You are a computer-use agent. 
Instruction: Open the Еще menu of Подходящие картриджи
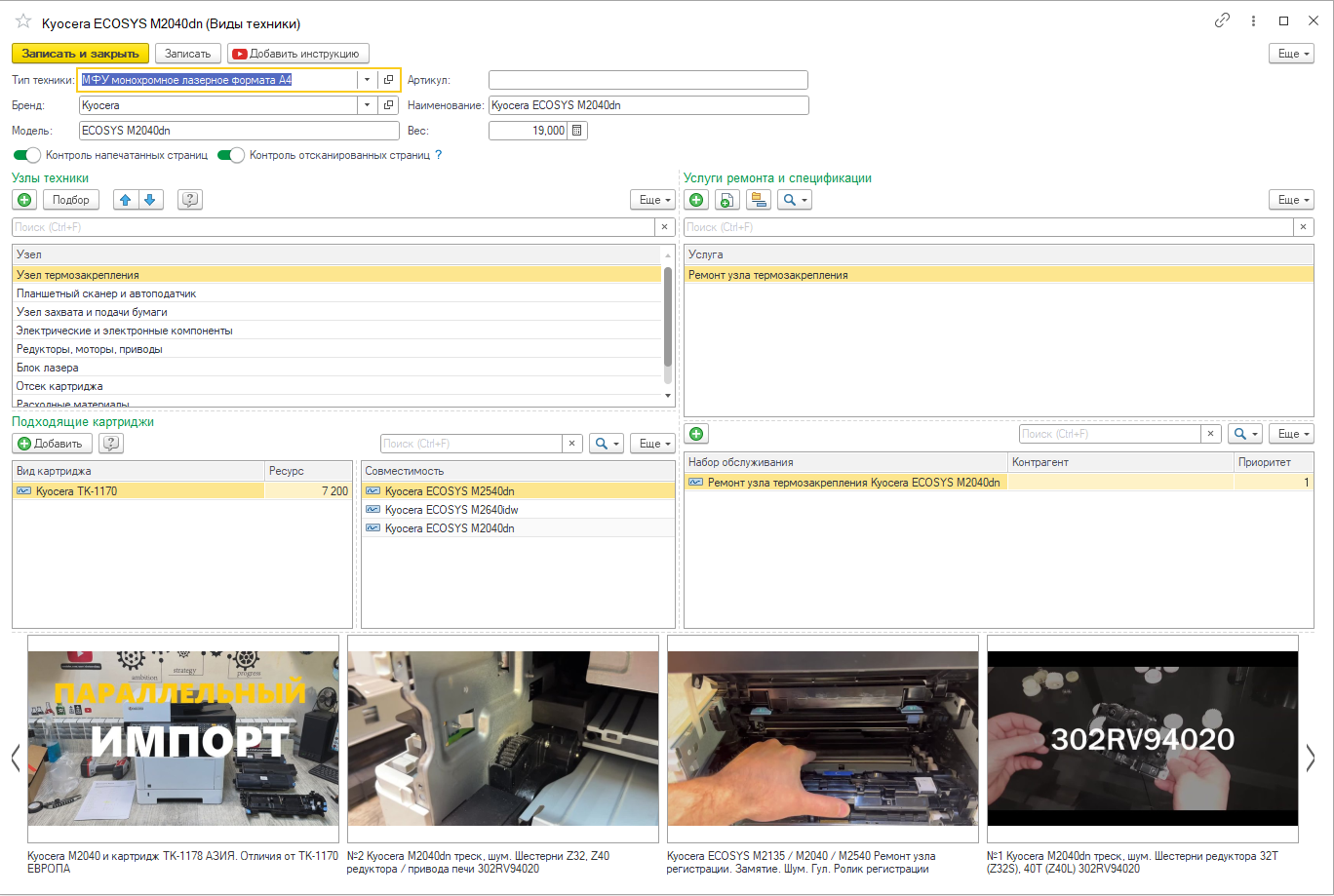[x=652, y=444]
